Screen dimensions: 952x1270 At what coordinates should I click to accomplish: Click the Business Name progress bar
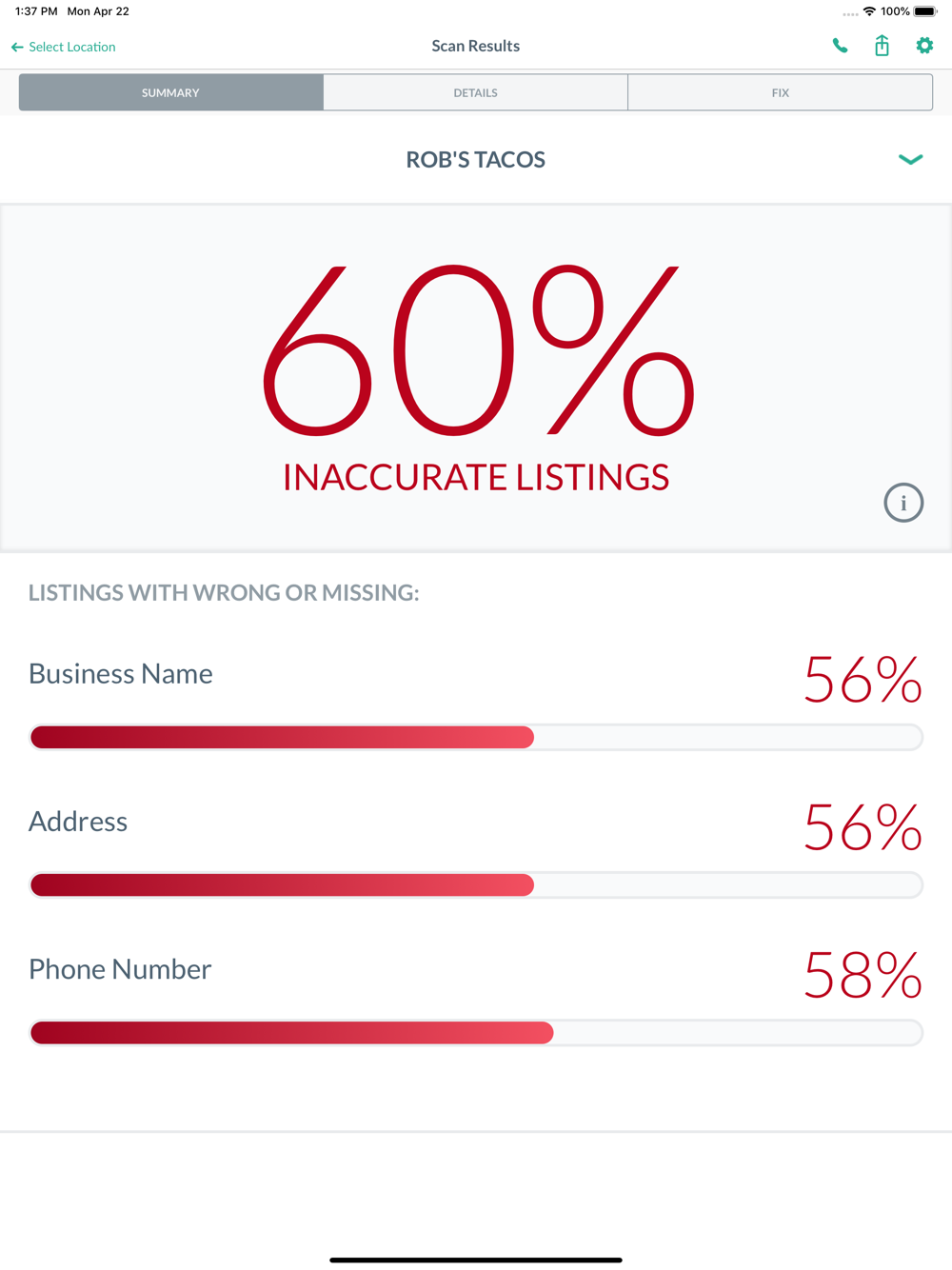point(476,737)
